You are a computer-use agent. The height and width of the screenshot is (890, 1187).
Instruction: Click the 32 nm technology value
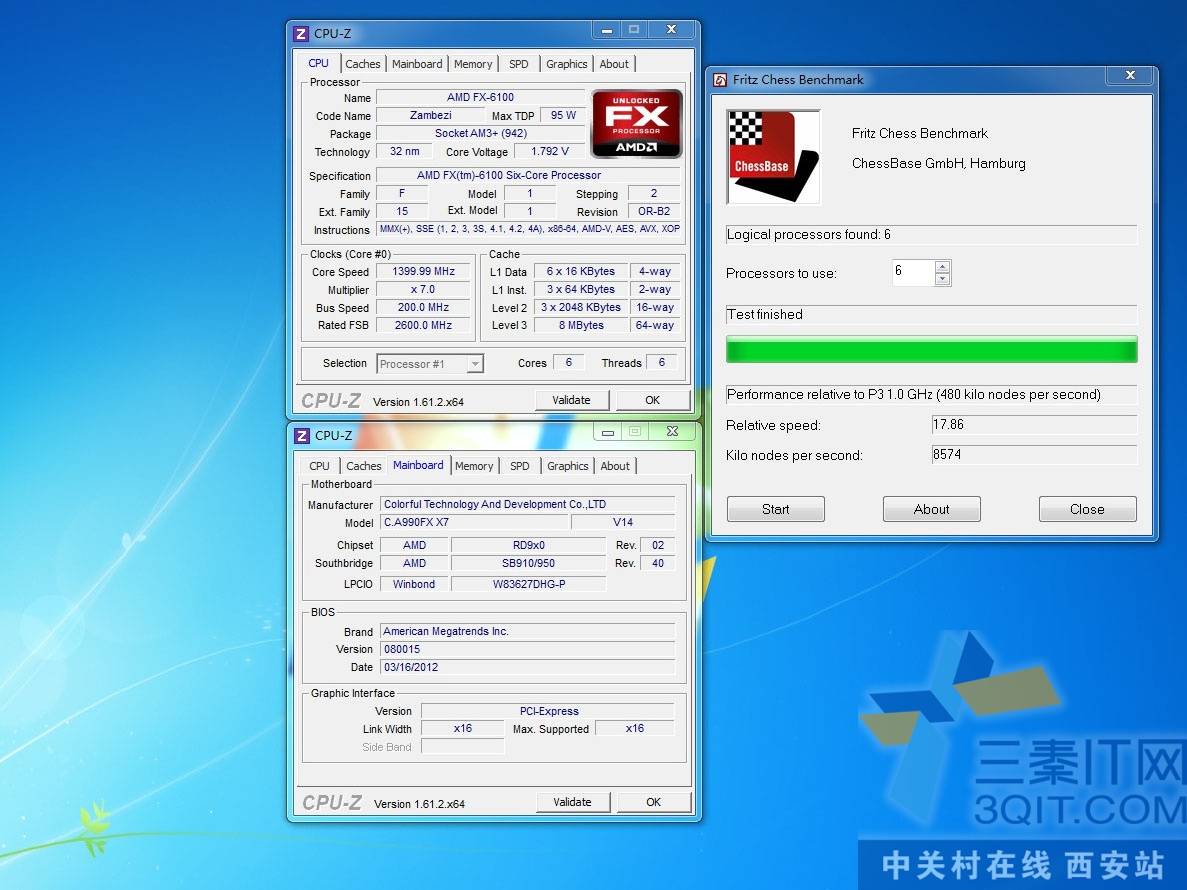(x=404, y=151)
